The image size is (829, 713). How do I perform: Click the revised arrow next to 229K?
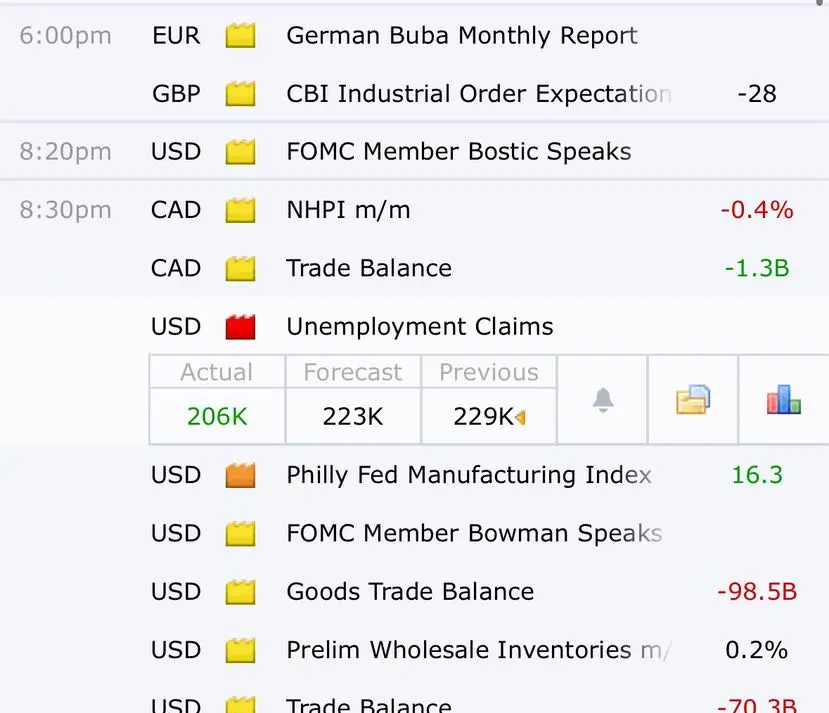point(520,417)
